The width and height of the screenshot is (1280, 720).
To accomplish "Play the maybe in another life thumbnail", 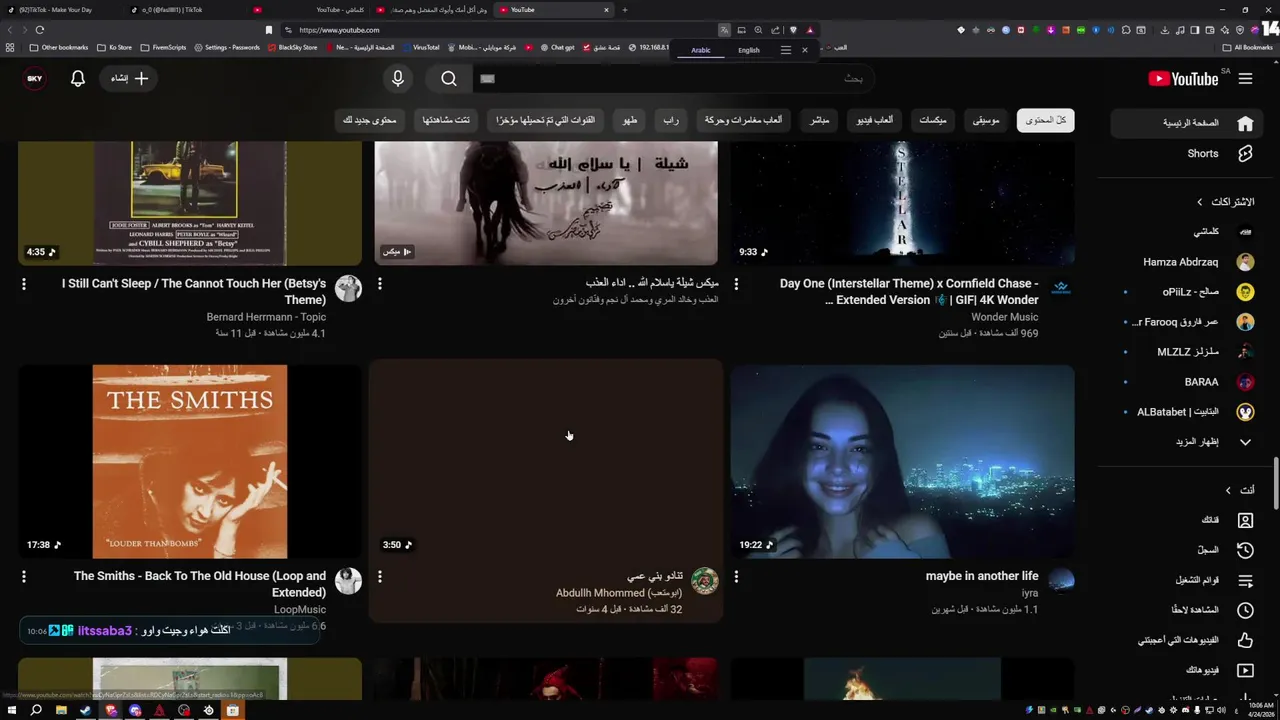I will [x=903, y=461].
